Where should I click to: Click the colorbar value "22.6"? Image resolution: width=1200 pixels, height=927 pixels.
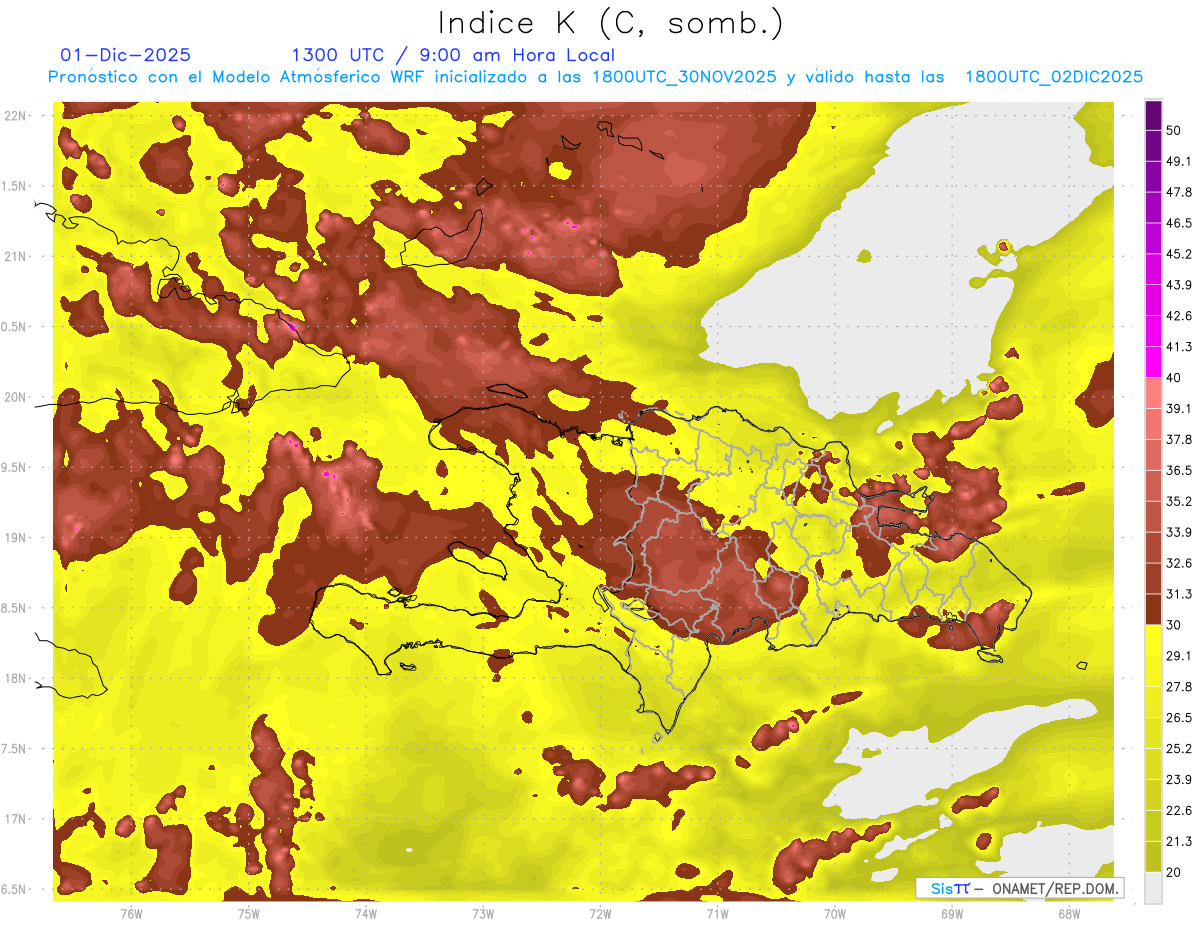pos(1180,810)
